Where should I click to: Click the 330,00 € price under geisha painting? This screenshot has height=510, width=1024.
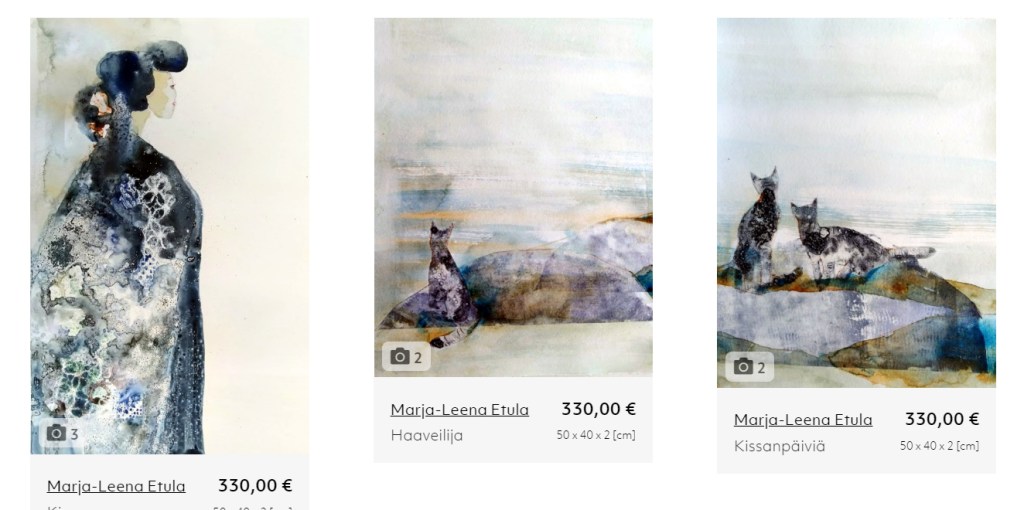coord(255,486)
